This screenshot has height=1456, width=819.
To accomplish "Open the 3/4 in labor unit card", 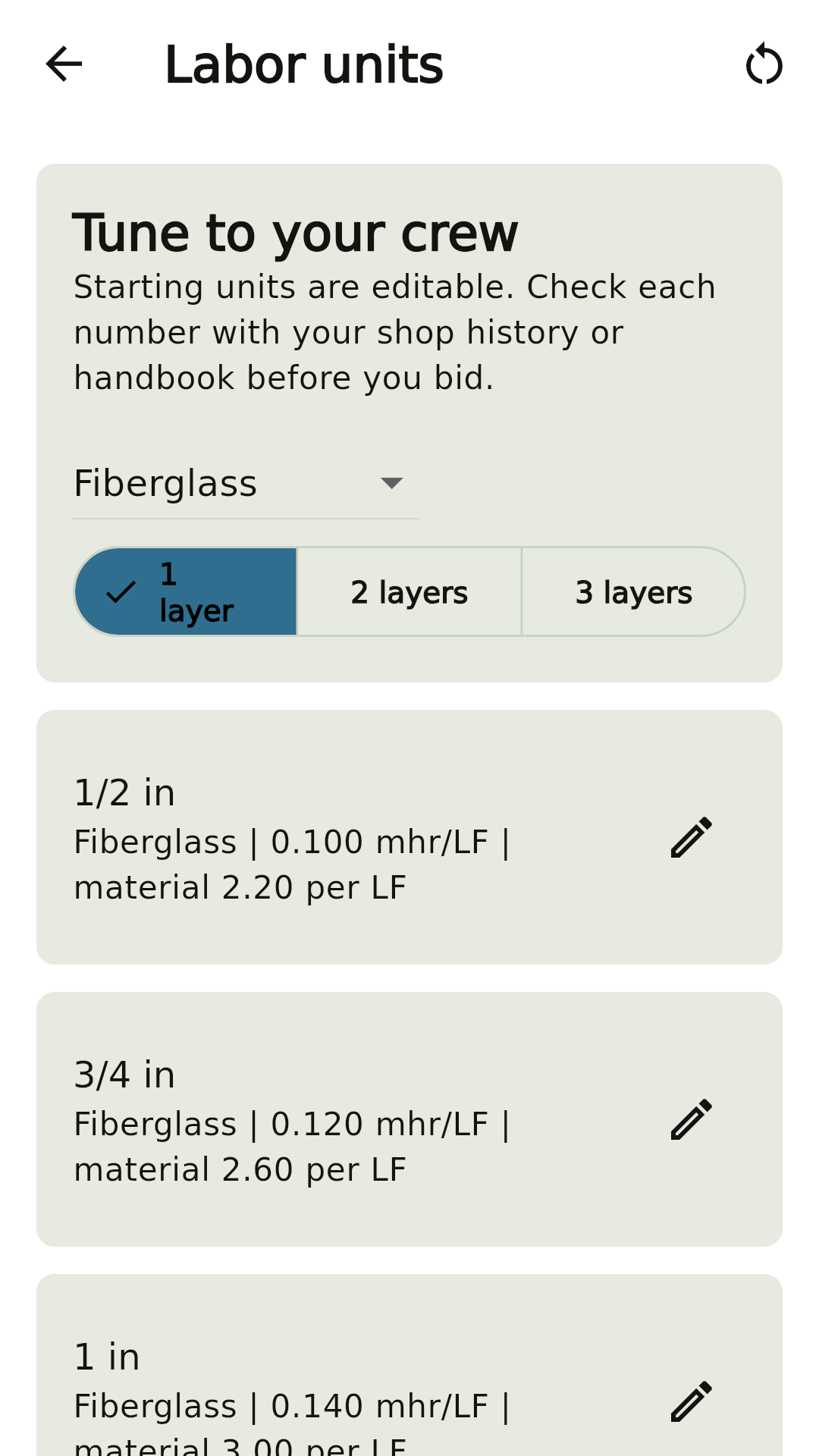I will click(x=409, y=1119).
